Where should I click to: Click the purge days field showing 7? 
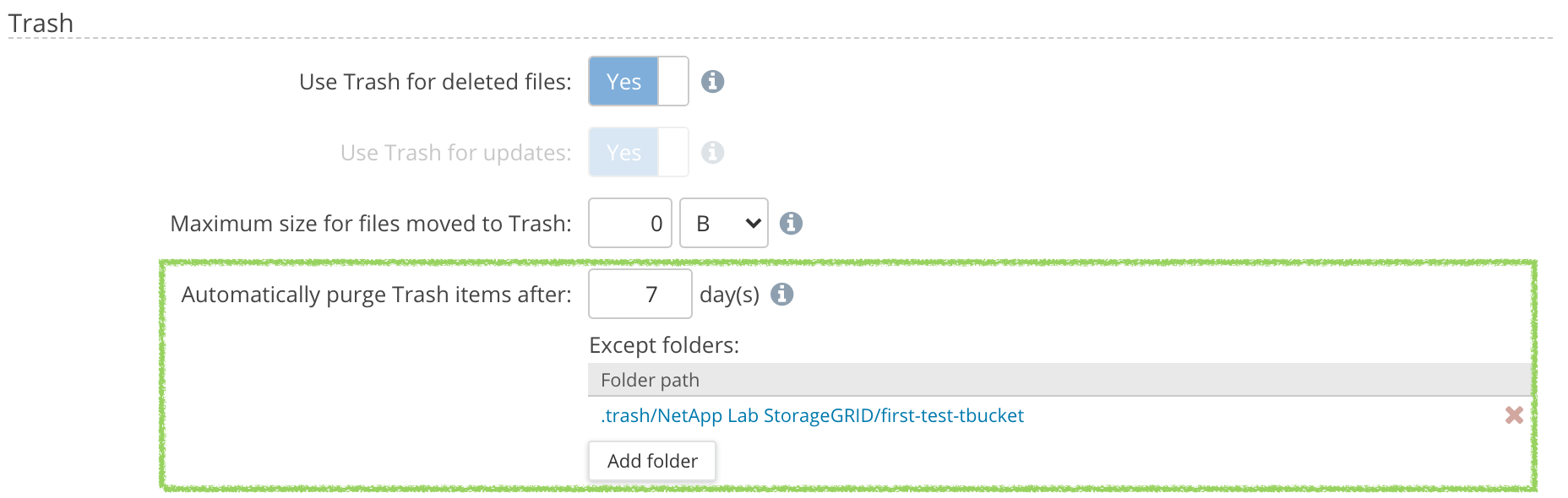[x=640, y=295]
